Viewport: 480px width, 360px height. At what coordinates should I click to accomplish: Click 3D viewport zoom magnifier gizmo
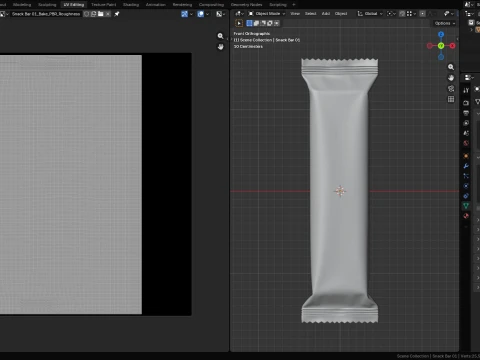[x=451, y=67]
